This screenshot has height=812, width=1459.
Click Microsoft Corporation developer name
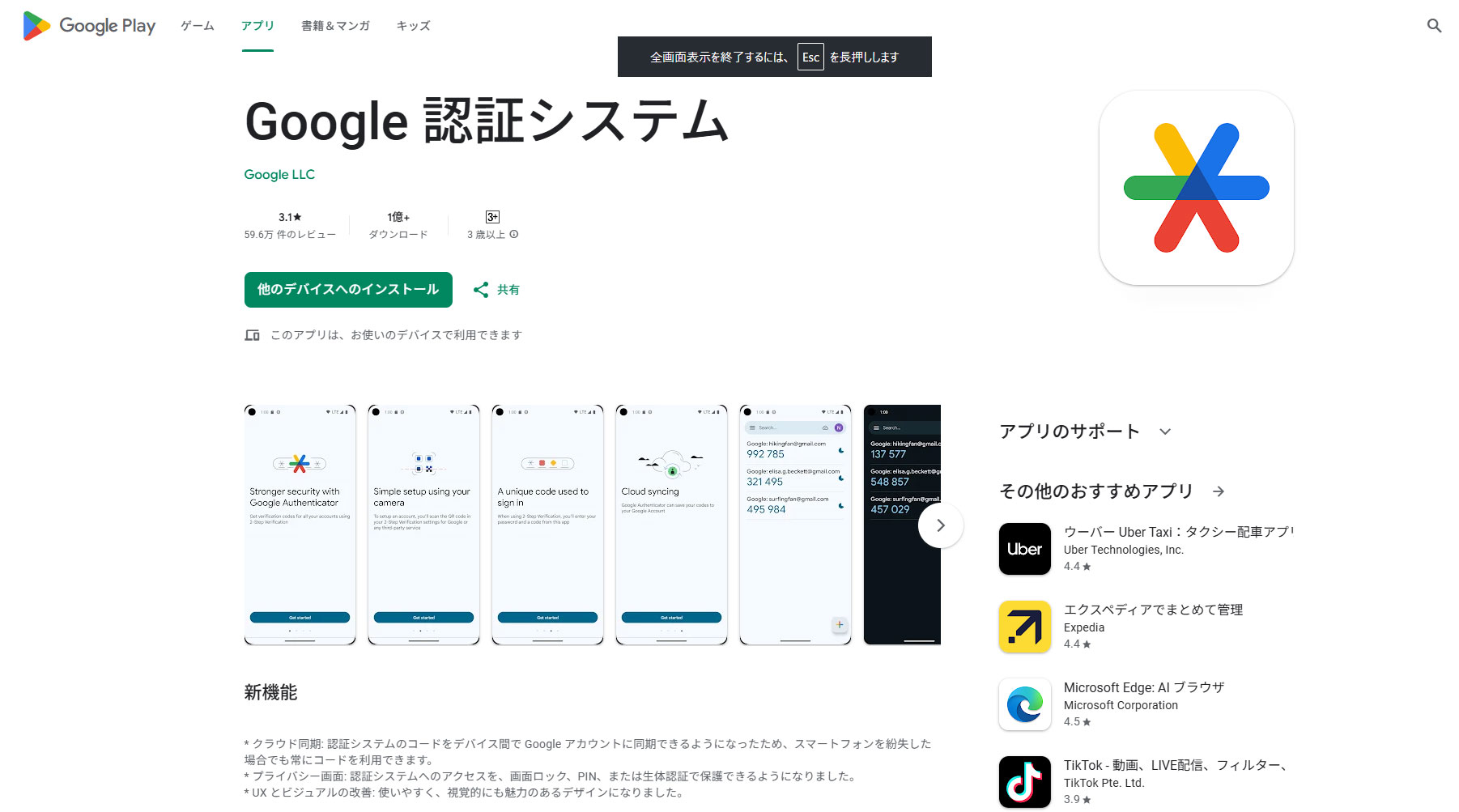1121,705
